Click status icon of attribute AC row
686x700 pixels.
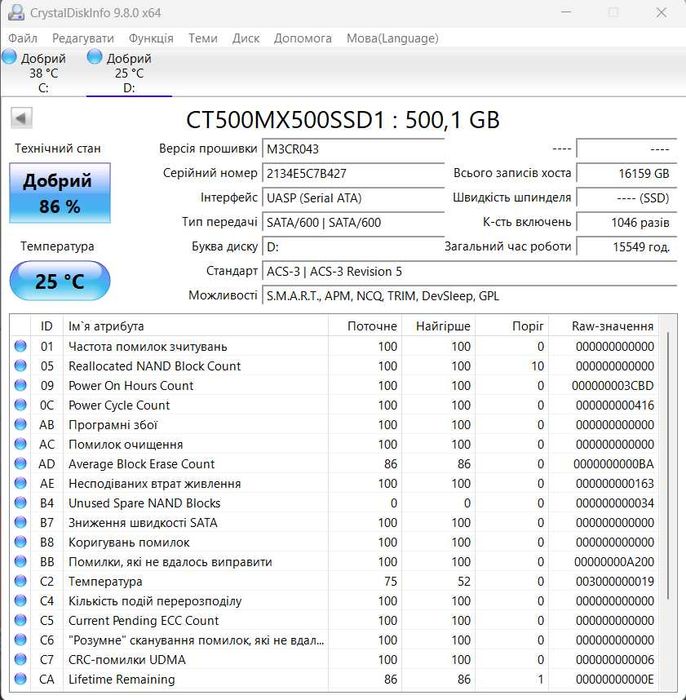pyautogui.click(x=21, y=444)
